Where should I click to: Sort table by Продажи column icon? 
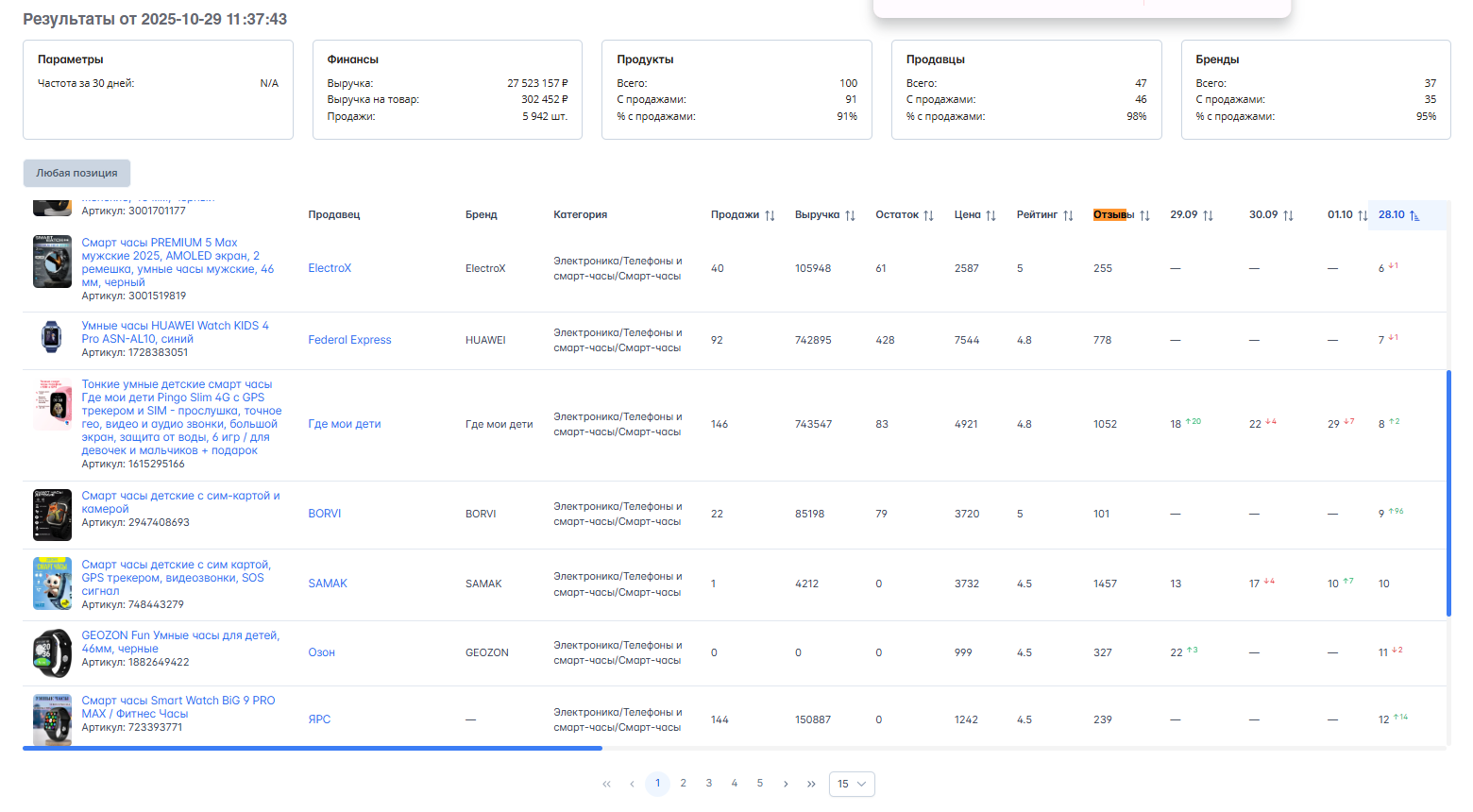click(770, 215)
